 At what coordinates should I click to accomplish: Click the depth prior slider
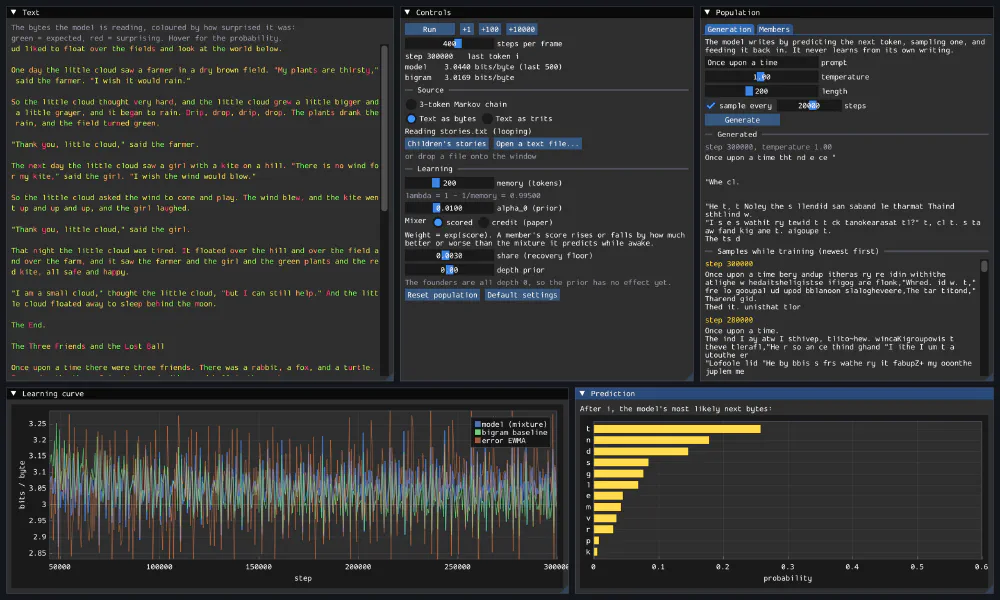pyautogui.click(x=449, y=270)
